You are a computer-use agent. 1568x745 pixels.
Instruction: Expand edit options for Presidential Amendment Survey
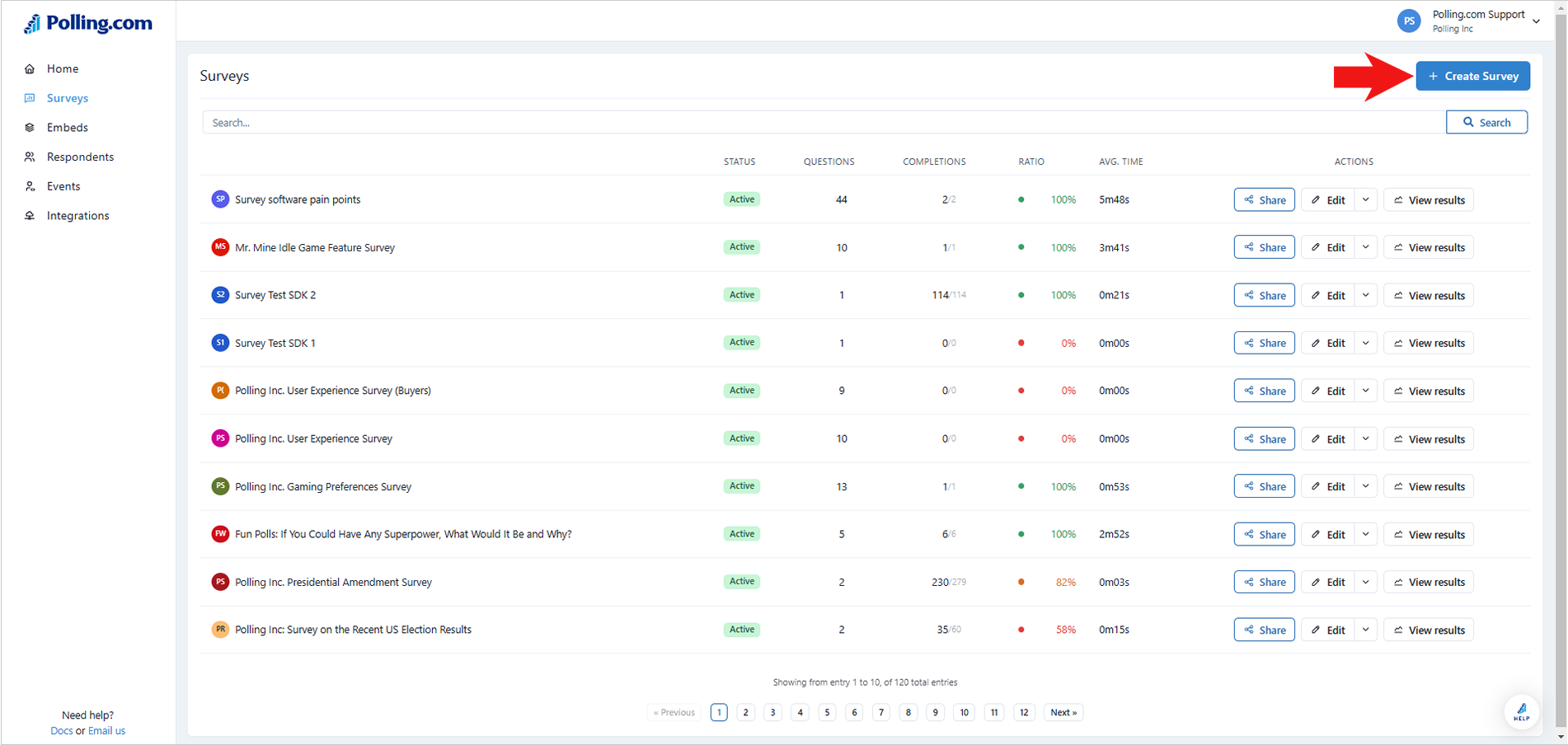pyautogui.click(x=1366, y=582)
